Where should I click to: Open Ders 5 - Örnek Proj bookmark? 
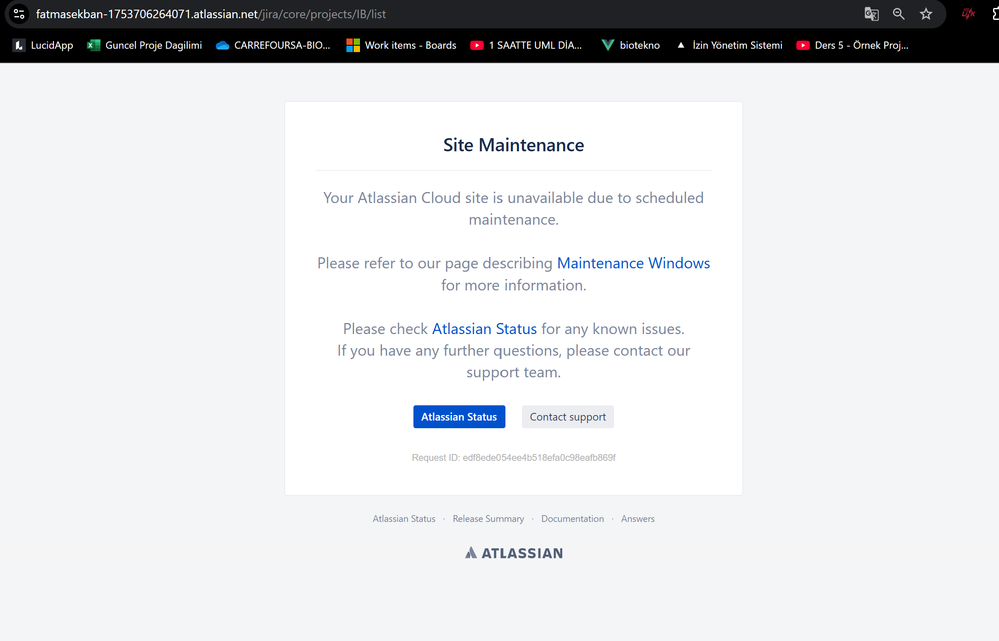852,45
